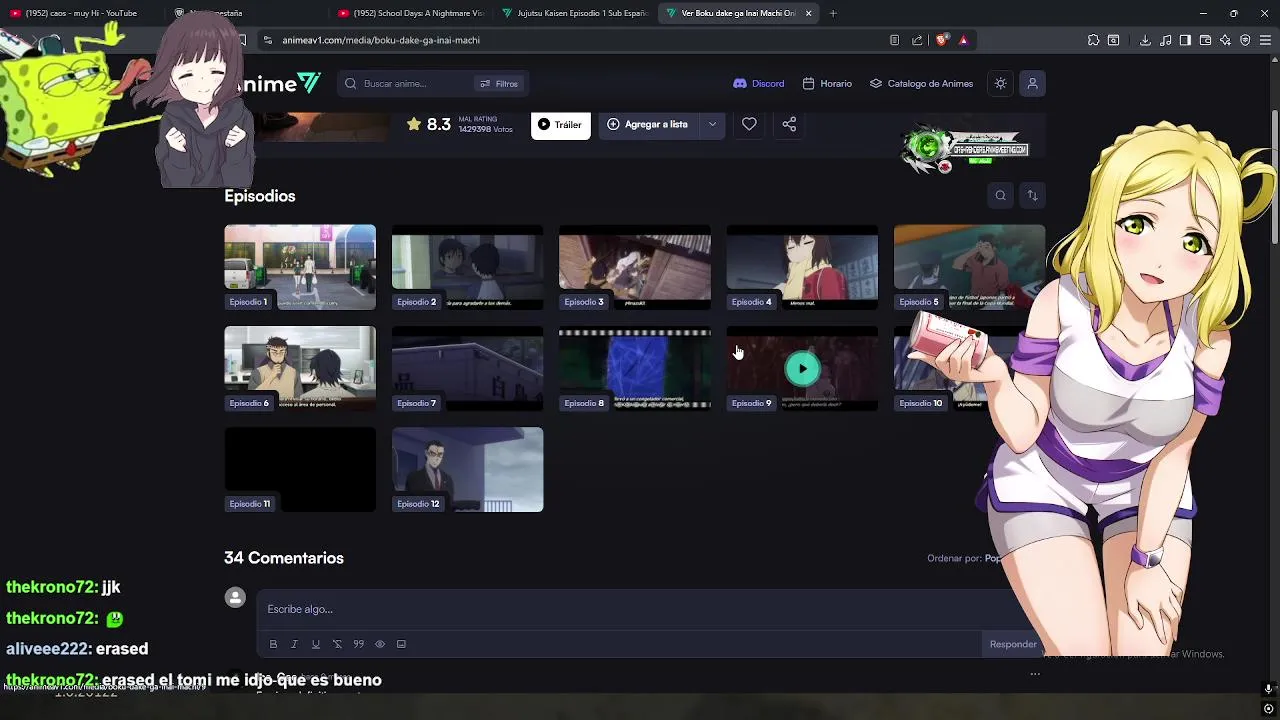The image size is (1280, 720).
Task: Click the Buscar anime search field
Action: (x=405, y=84)
